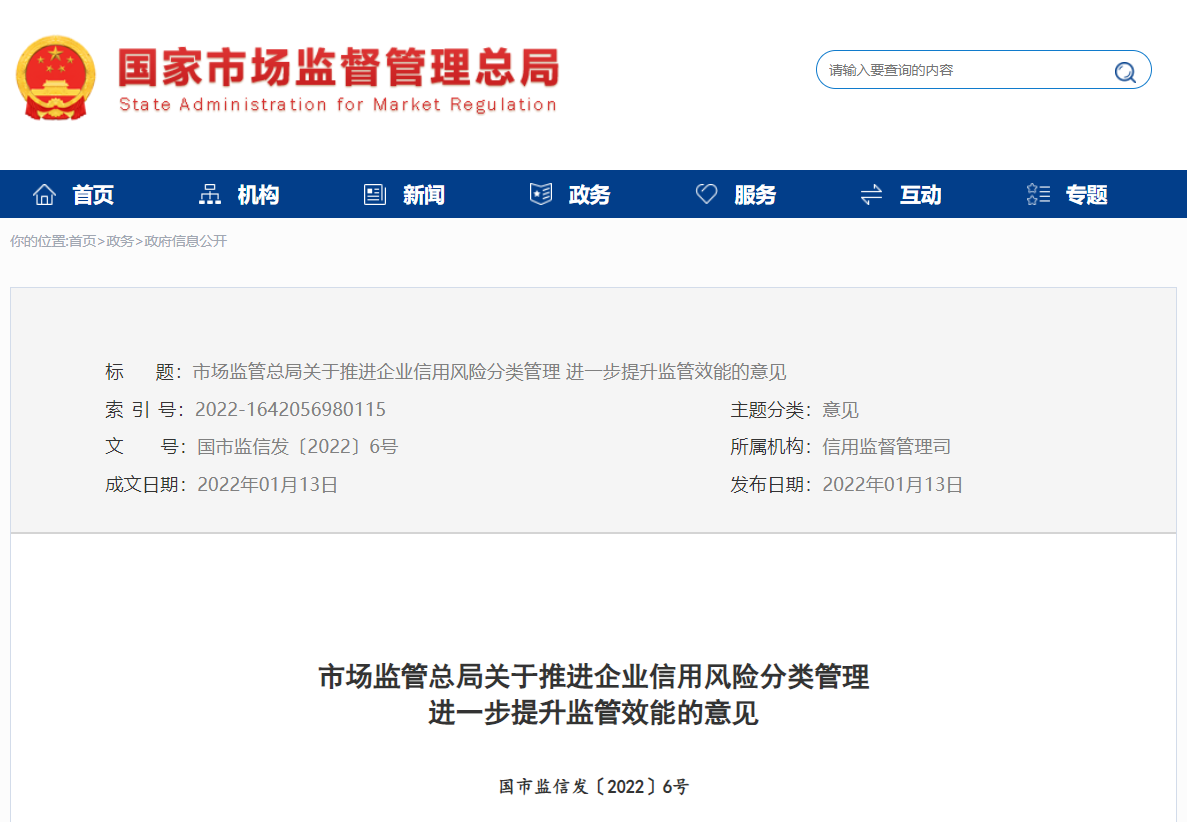Click the badge icon beside 政务
Screen dimensions: 1187x822
[541, 194]
